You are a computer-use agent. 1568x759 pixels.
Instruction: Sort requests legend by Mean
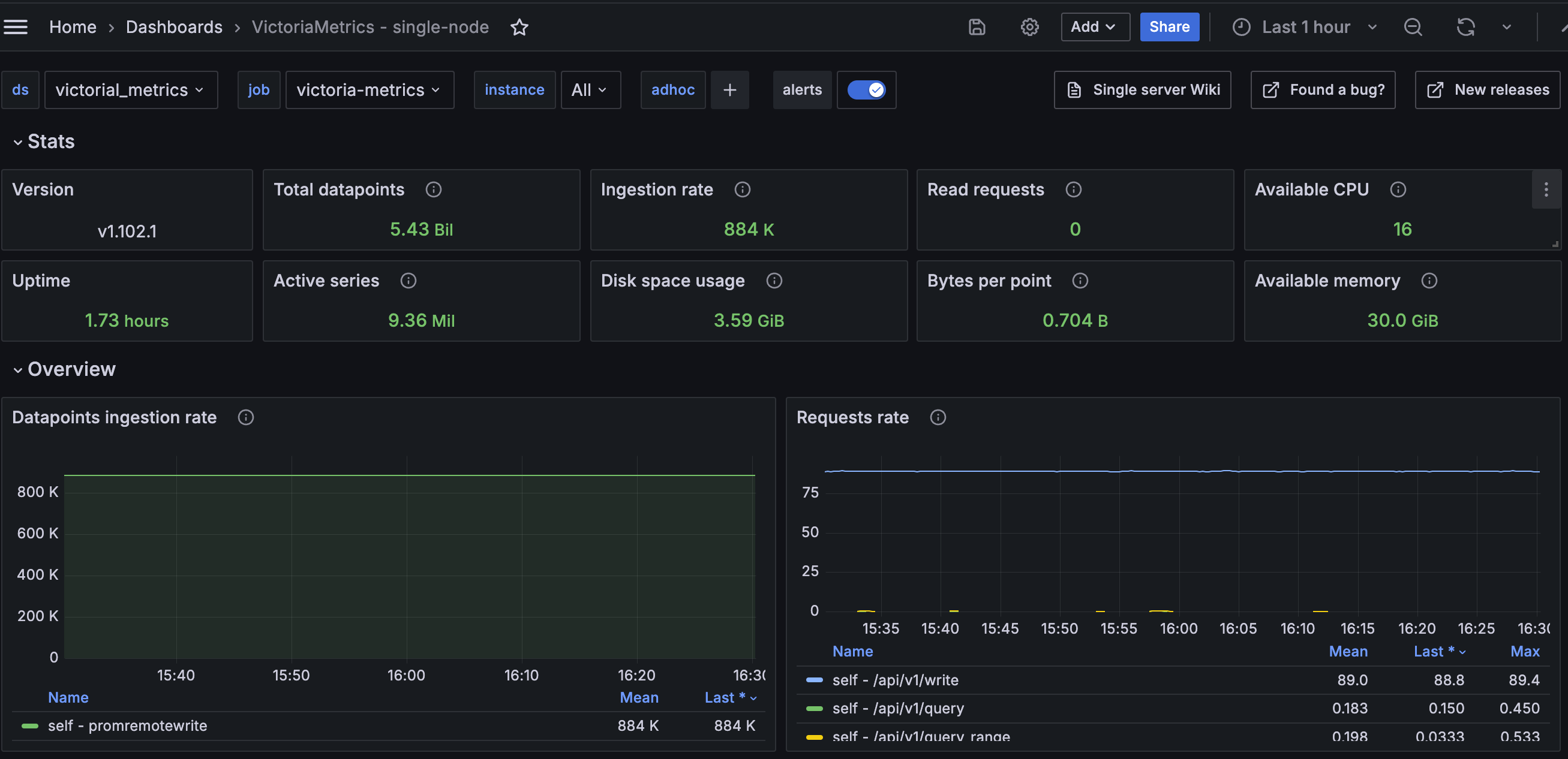[x=1348, y=651]
